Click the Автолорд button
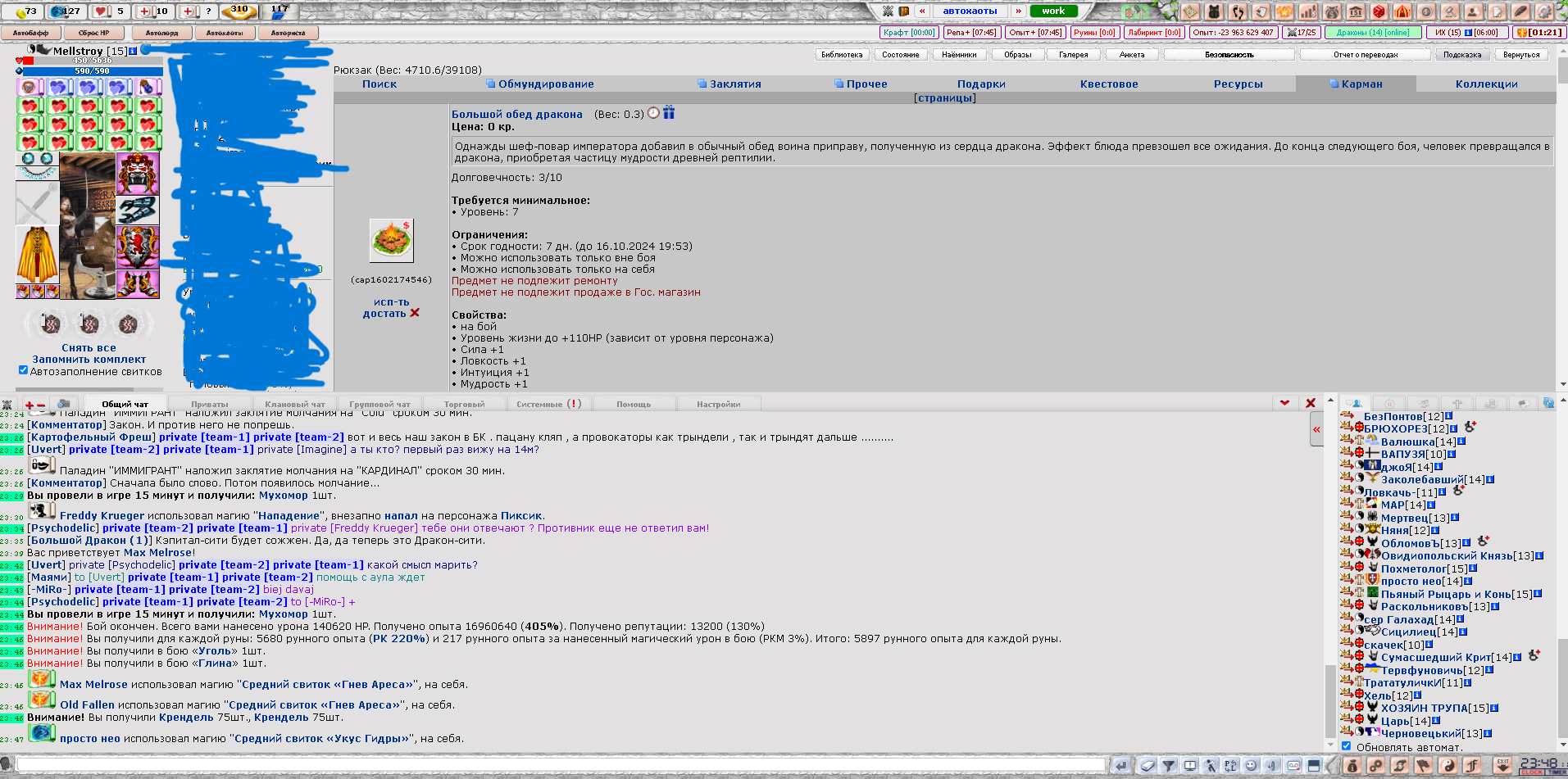1568x779 pixels. point(161,33)
